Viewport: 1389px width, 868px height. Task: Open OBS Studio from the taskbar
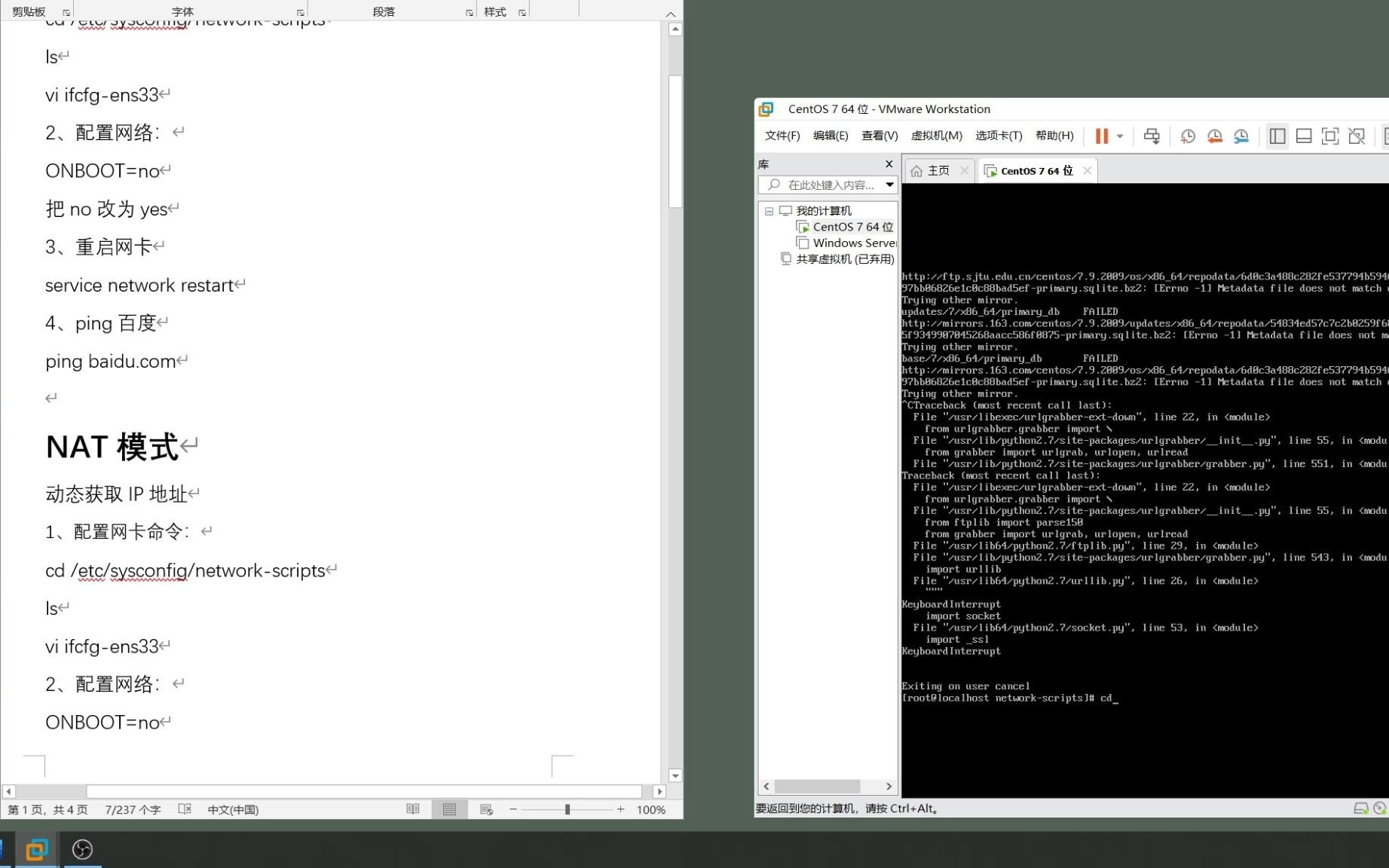point(82,850)
